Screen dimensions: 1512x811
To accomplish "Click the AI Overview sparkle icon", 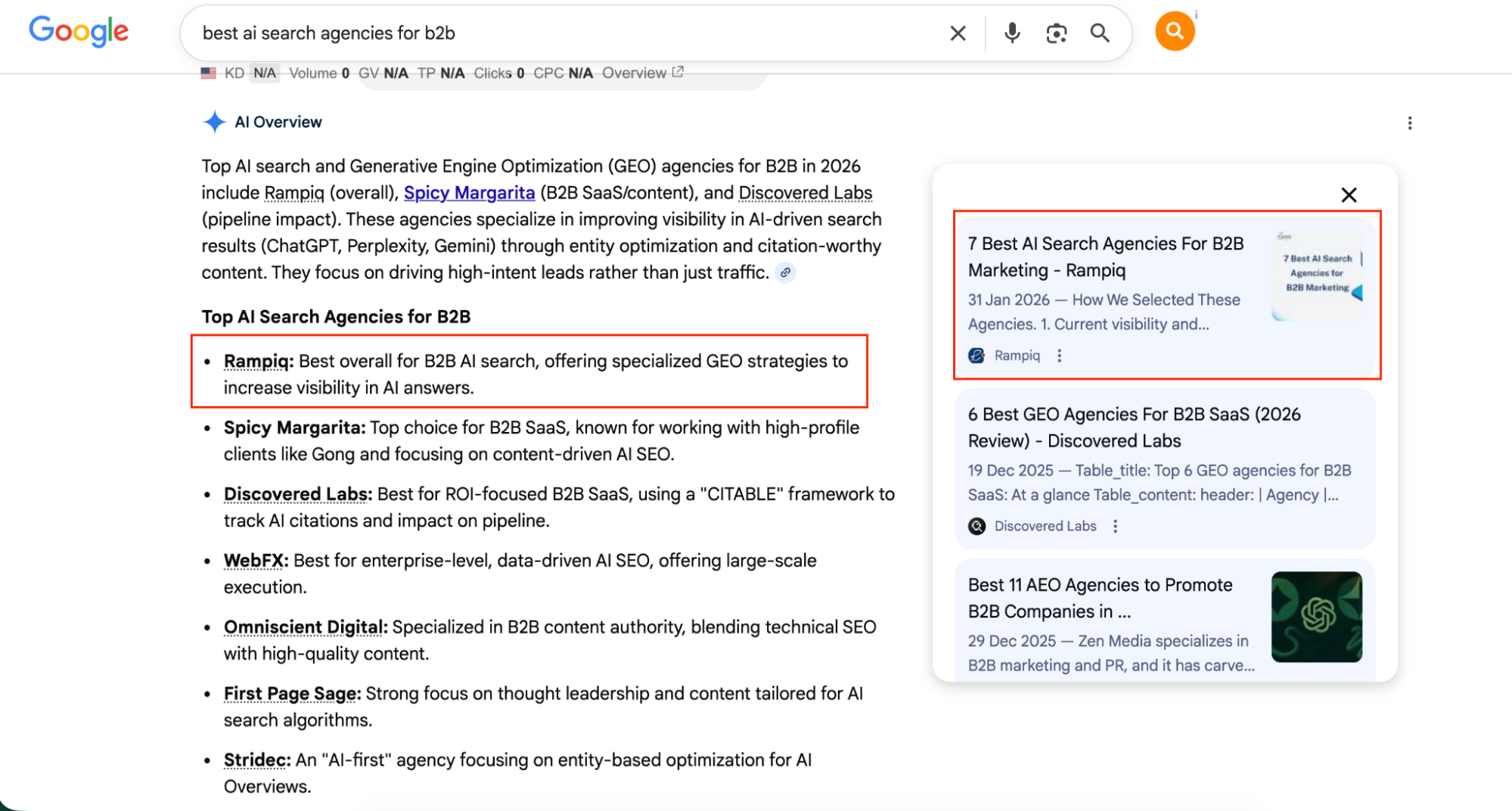I will coord(214,122).
